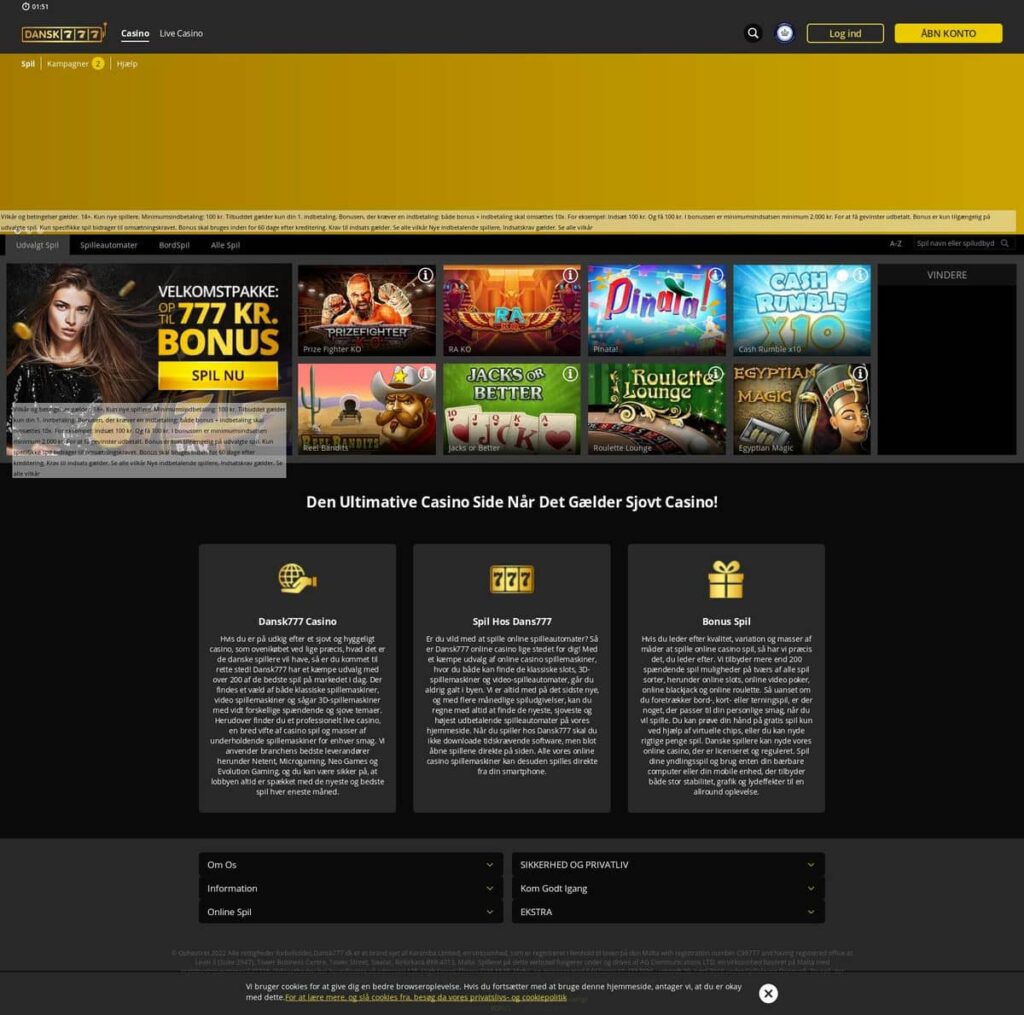
Task: Open info icon on RA KO tile
Action: click(570, 275)
